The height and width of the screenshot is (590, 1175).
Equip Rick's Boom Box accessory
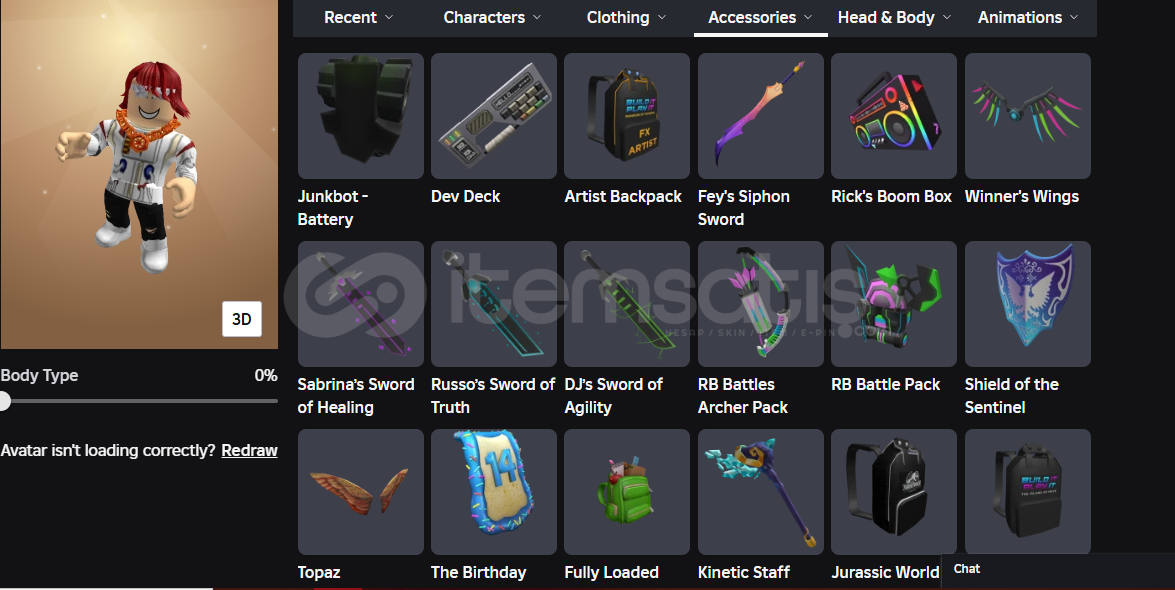click(x=894, y=115)
